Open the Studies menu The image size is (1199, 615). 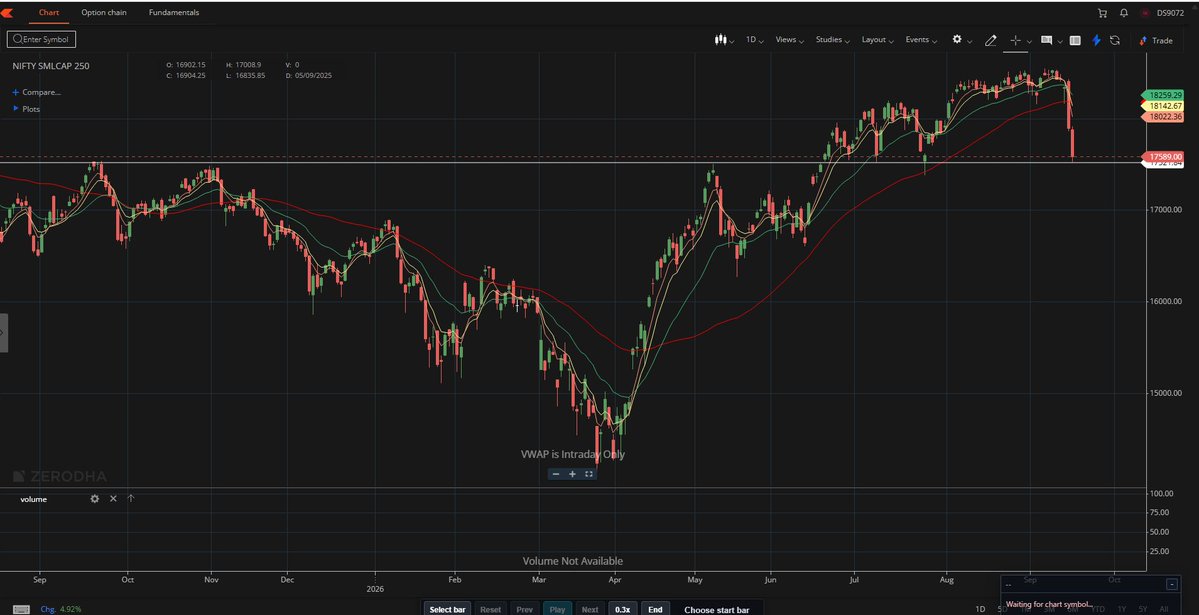pos(833,40)
